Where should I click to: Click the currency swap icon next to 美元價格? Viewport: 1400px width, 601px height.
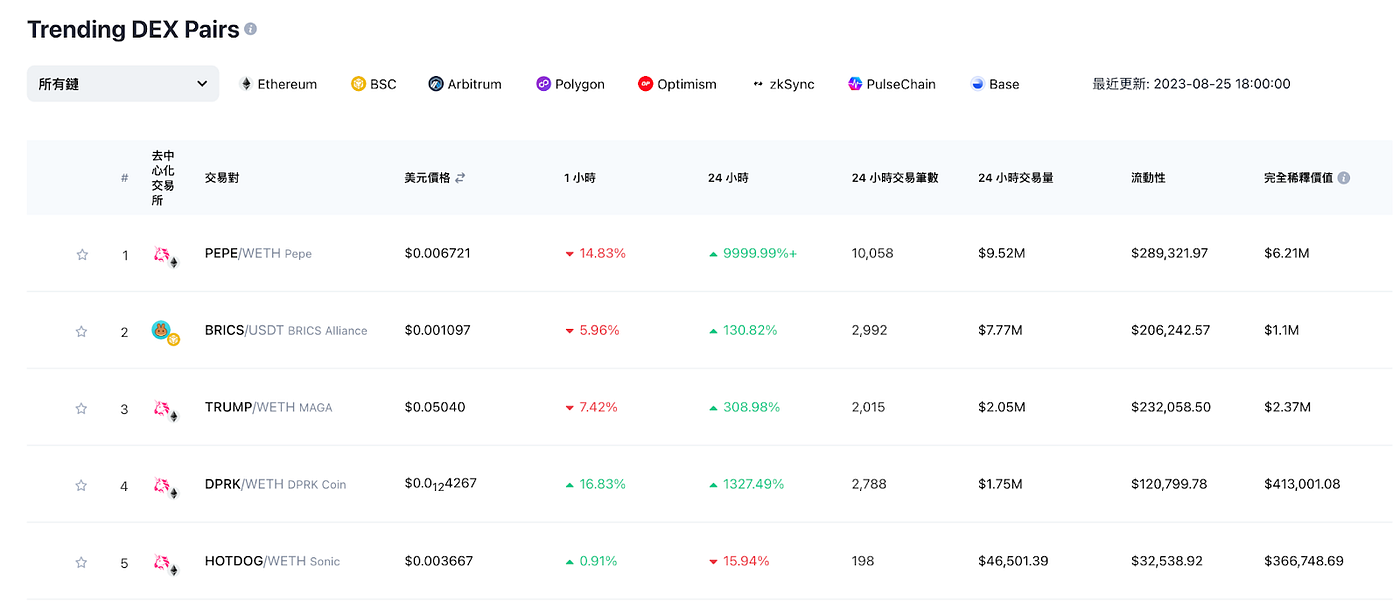pos(461,177)
